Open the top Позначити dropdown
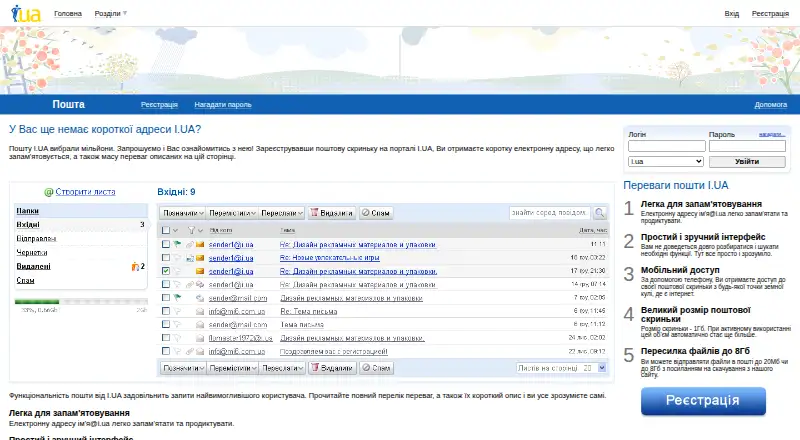The width and height of the screenshot is (800, 440). tap(183, 213)
